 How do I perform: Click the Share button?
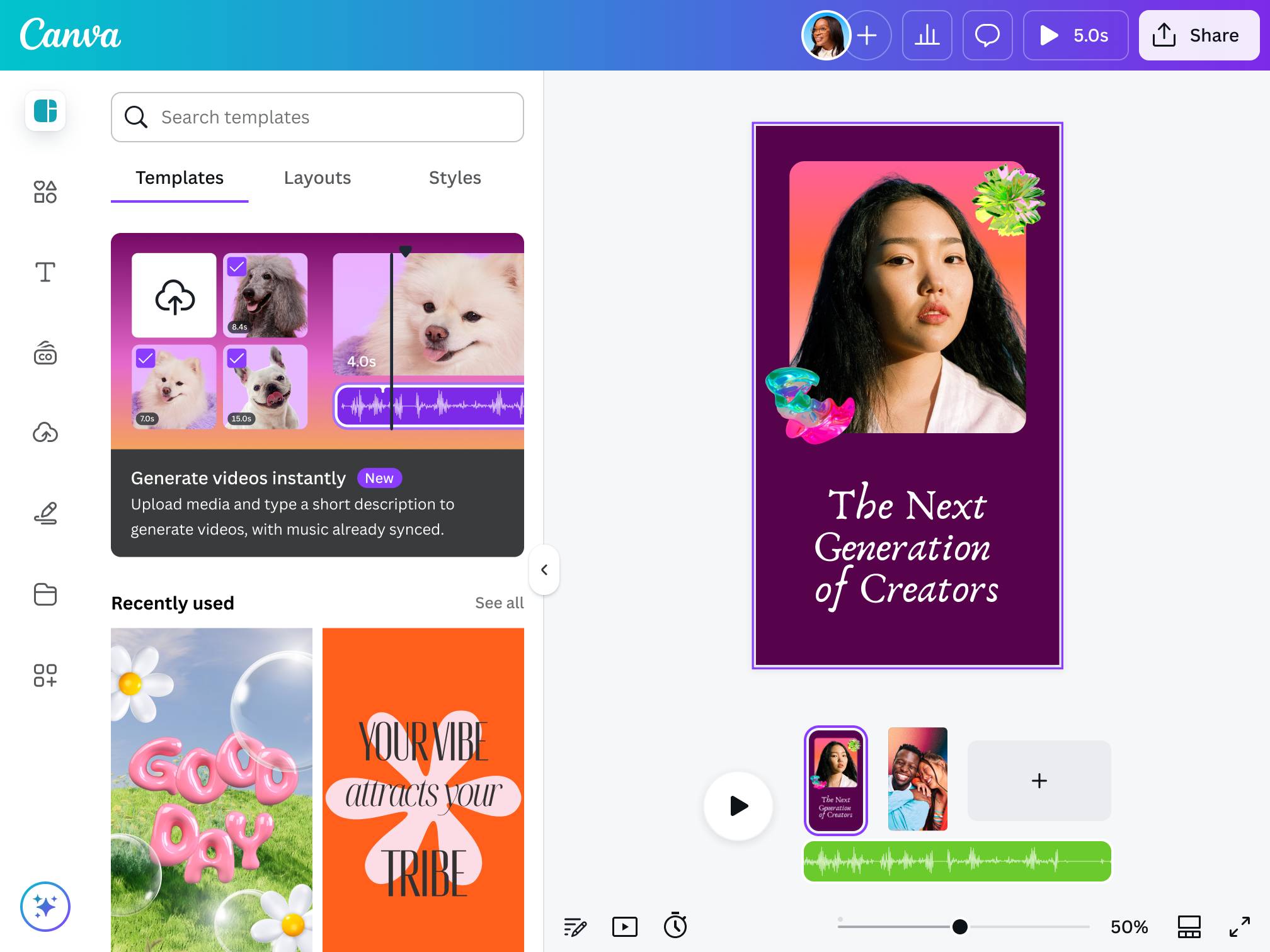pos(1198,35)
